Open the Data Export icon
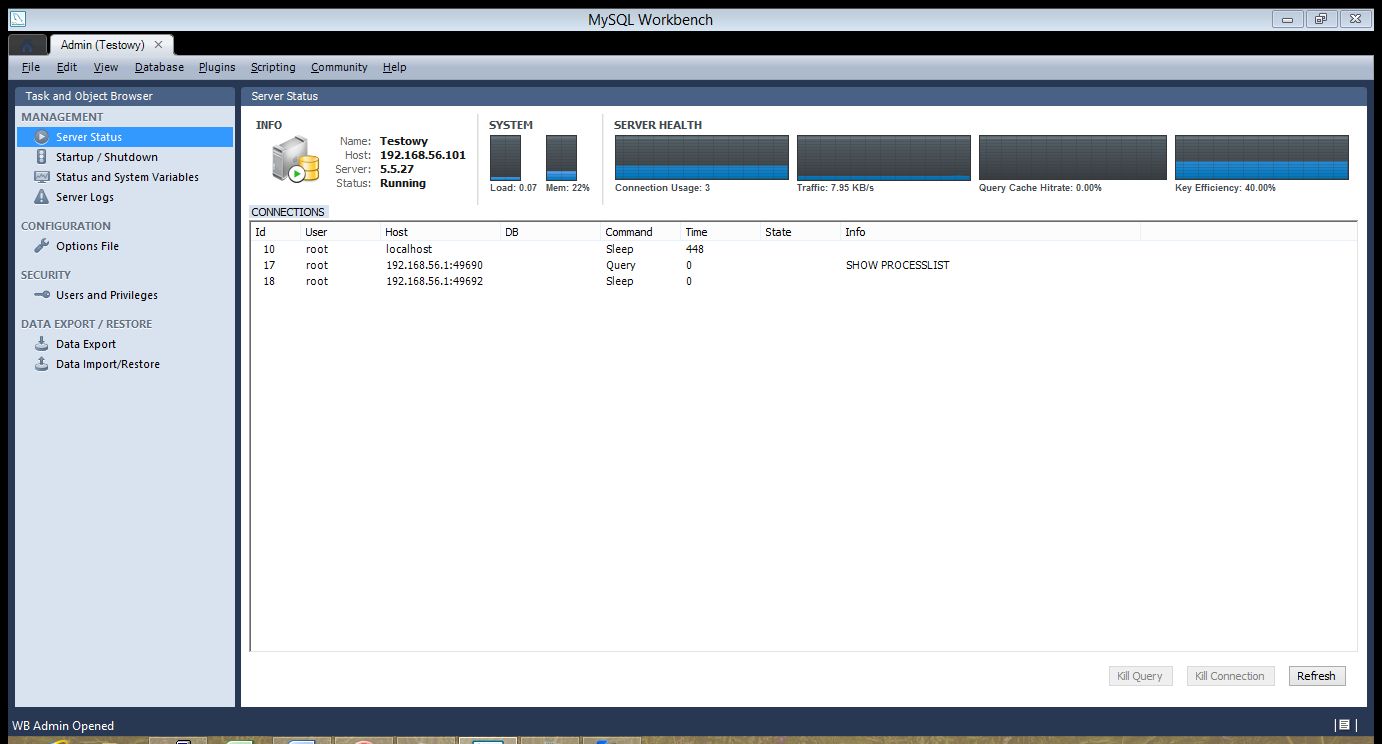This screenshot has height=744, width=1382. click(x=41, y=344)
